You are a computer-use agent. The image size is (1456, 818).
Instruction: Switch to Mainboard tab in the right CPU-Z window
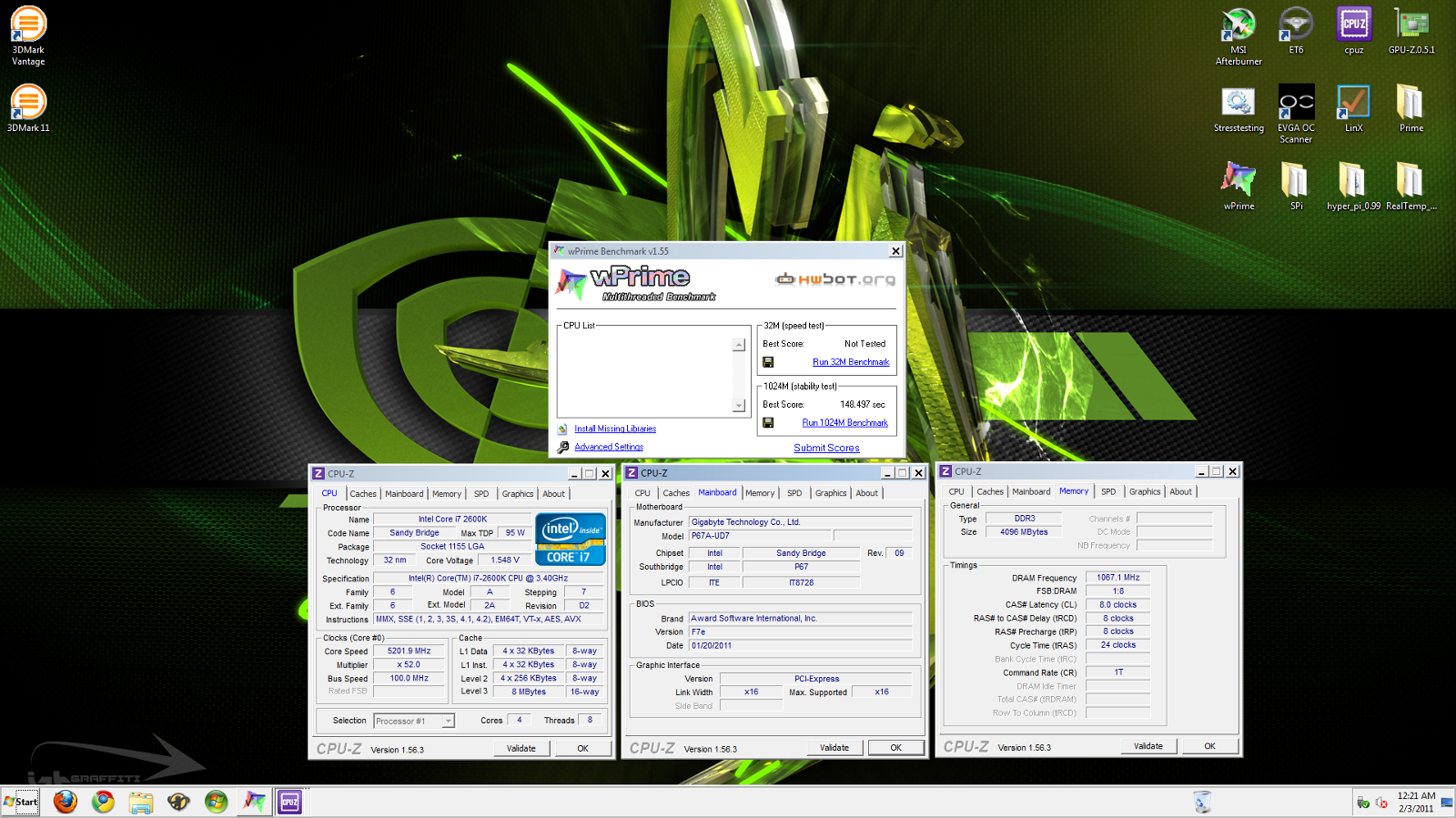coord(1031,491)
